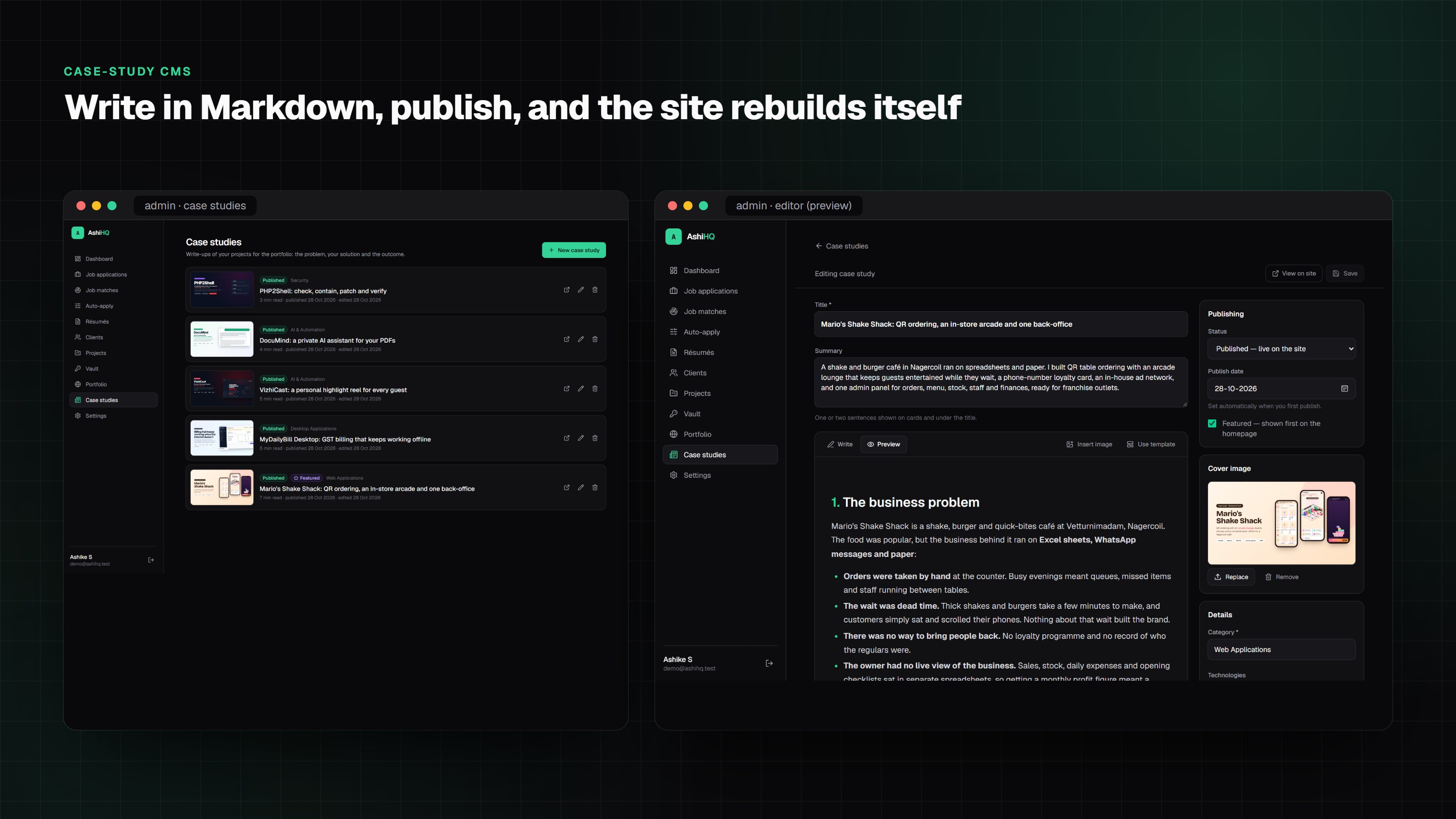Screen dimensions: 1456x819
Task: Click New case study button
Action: click(574, 250)
